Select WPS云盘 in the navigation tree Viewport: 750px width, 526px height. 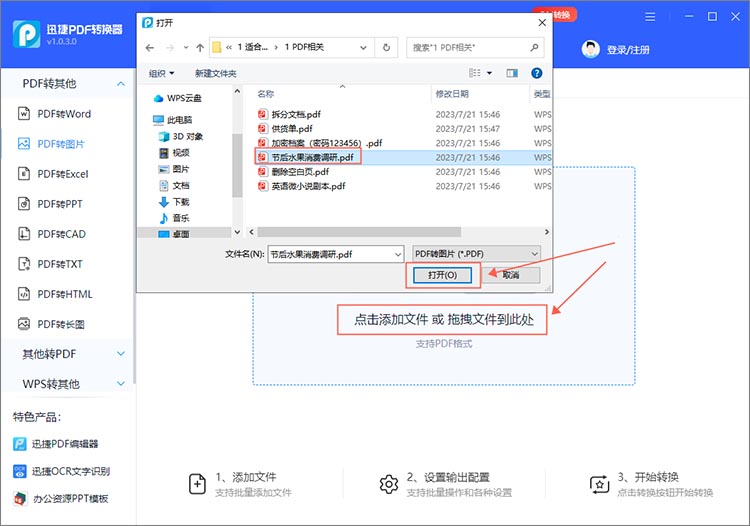tap(177, 98)
